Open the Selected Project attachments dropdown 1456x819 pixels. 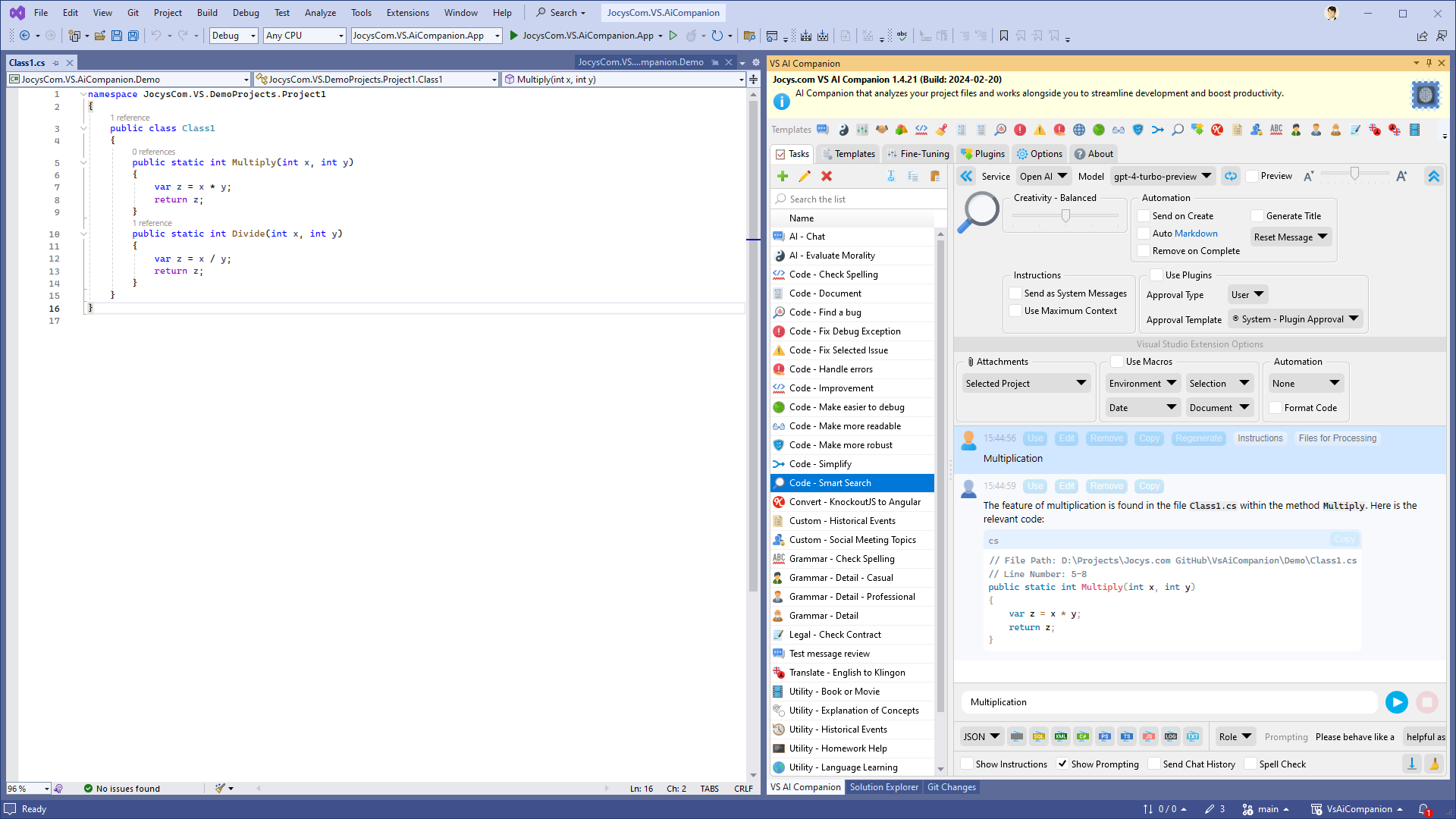(1025, 384)
